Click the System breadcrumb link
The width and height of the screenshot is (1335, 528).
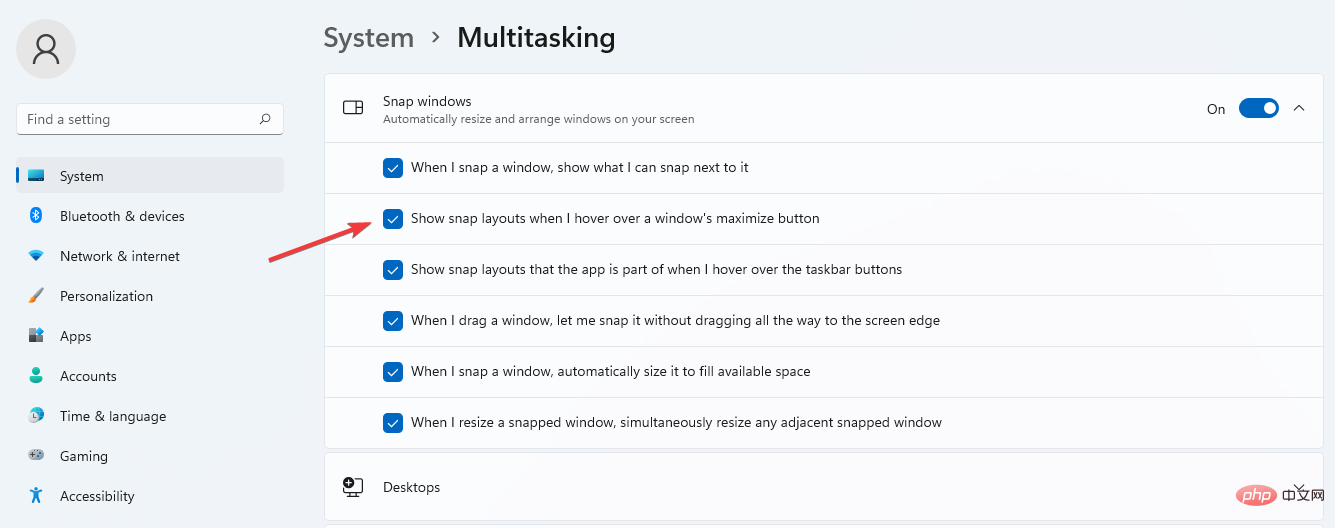click(369, 38)
